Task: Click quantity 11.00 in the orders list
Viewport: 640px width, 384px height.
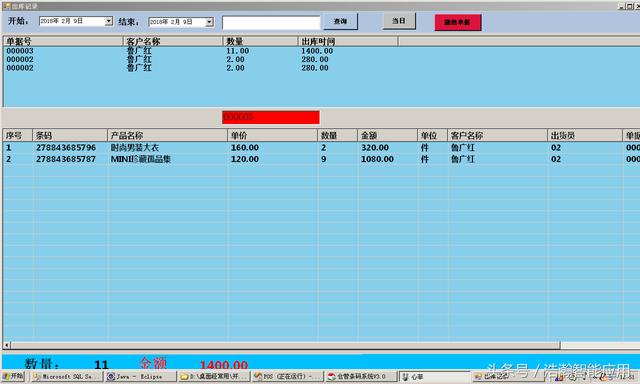Action: click(238, 51)
